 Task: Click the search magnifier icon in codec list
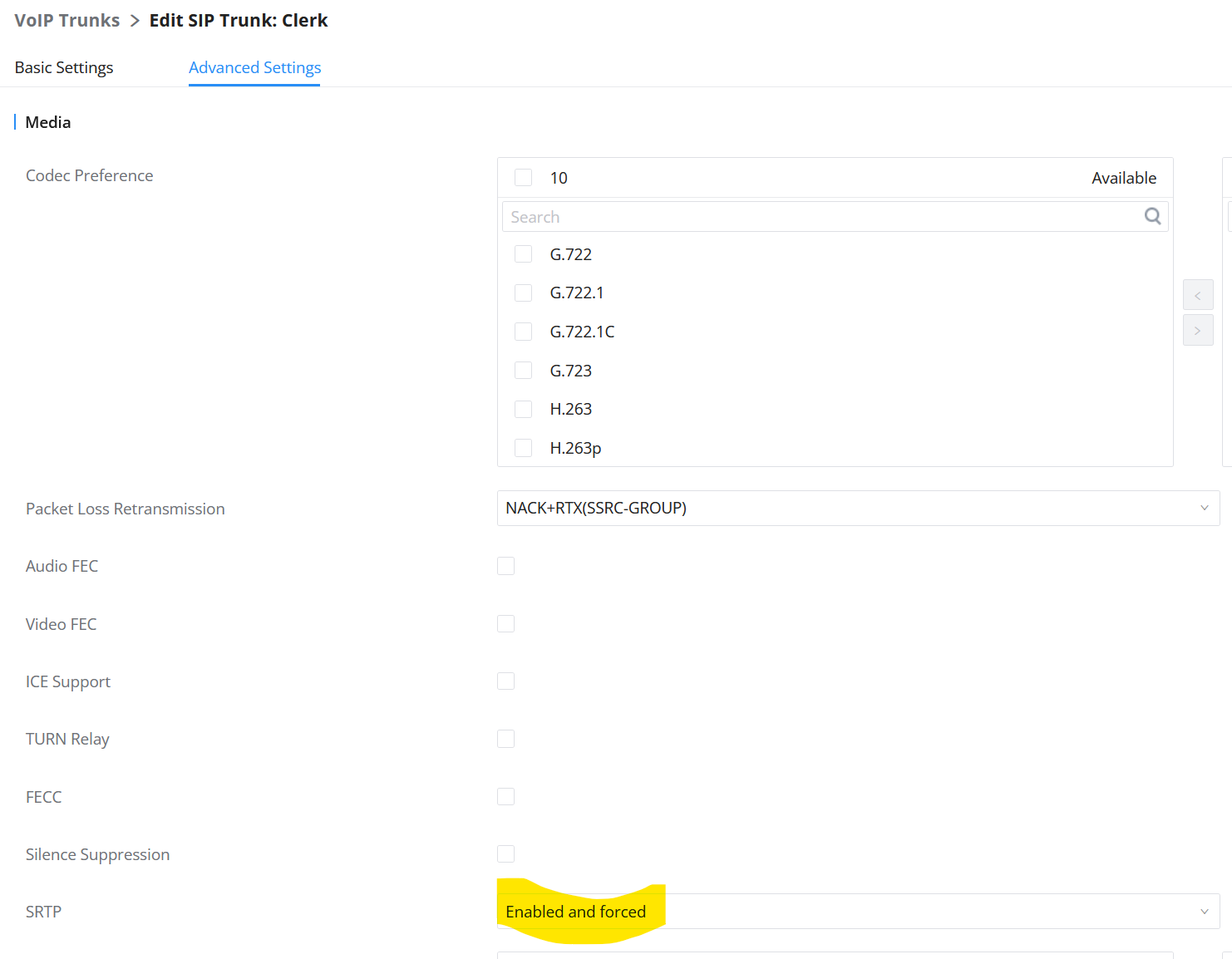1152,216
